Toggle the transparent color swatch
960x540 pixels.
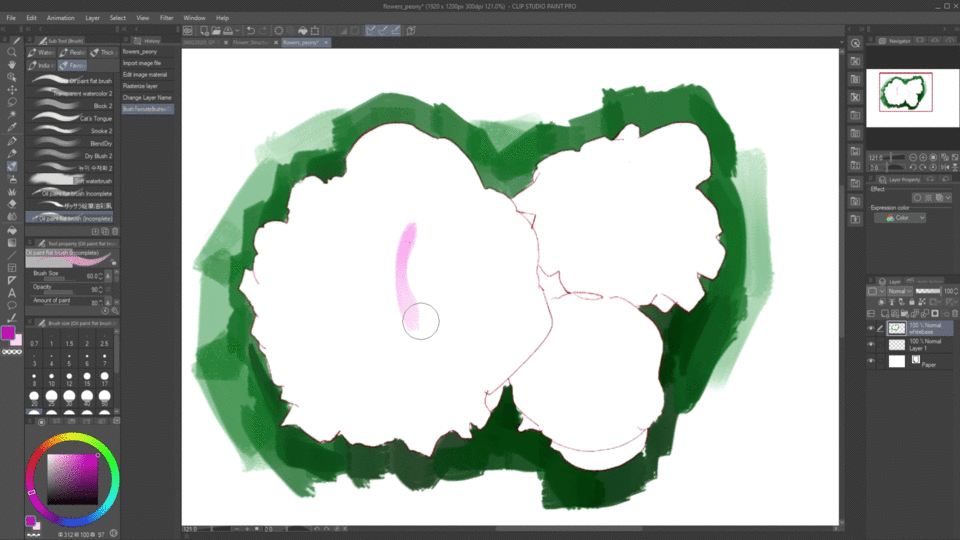click(x=12, y=352)
